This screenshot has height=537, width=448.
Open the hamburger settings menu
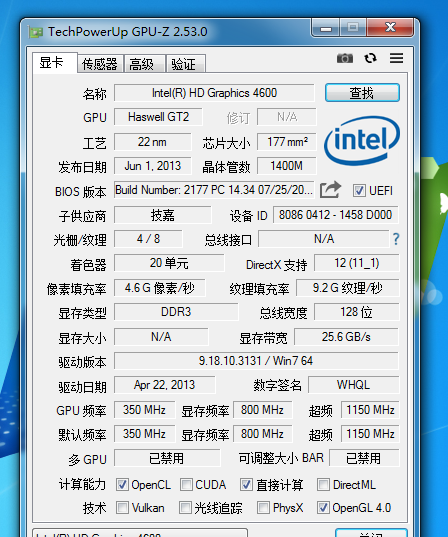(x=396, y=58)
